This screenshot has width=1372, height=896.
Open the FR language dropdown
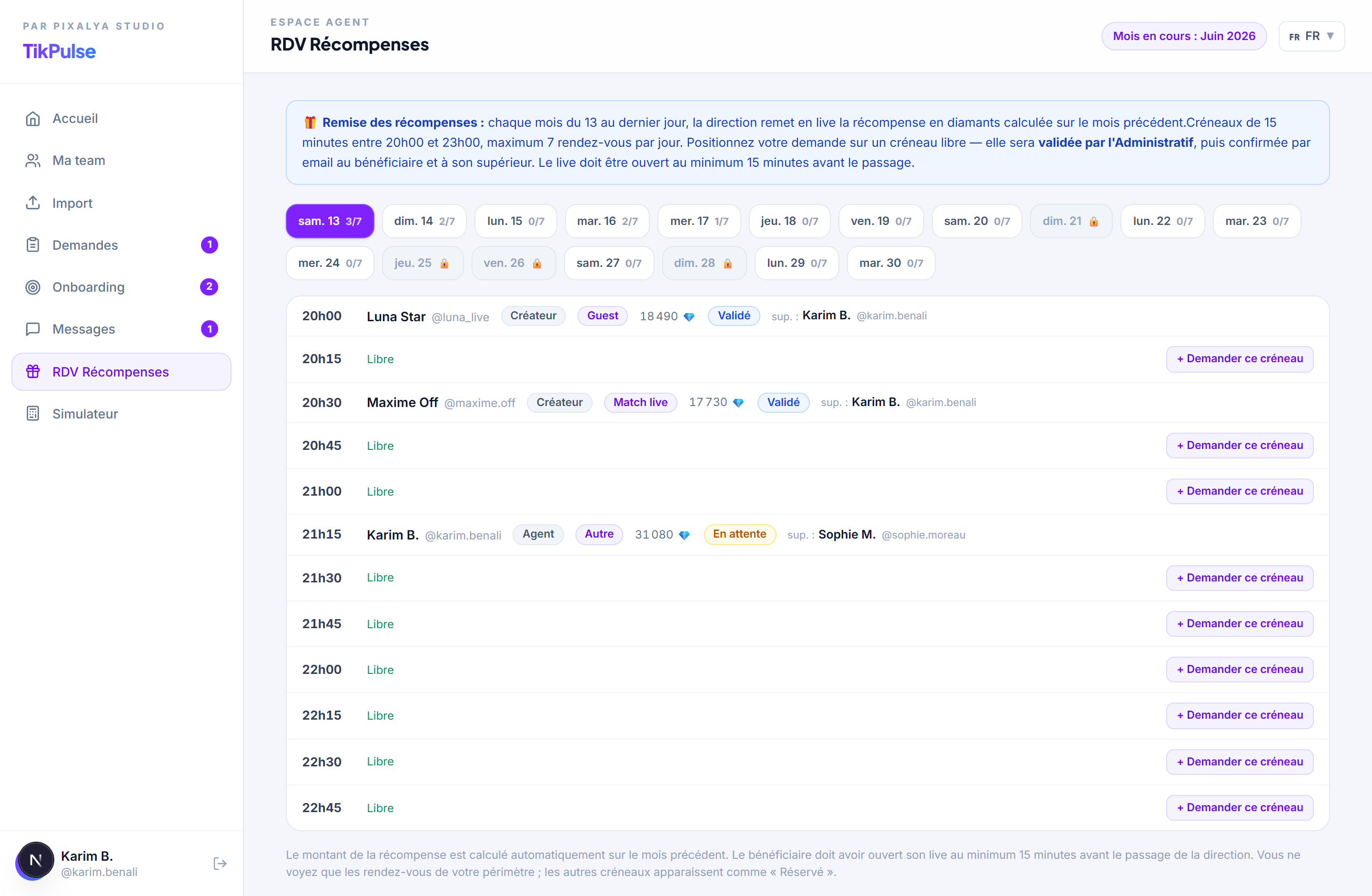(1311, 36)
